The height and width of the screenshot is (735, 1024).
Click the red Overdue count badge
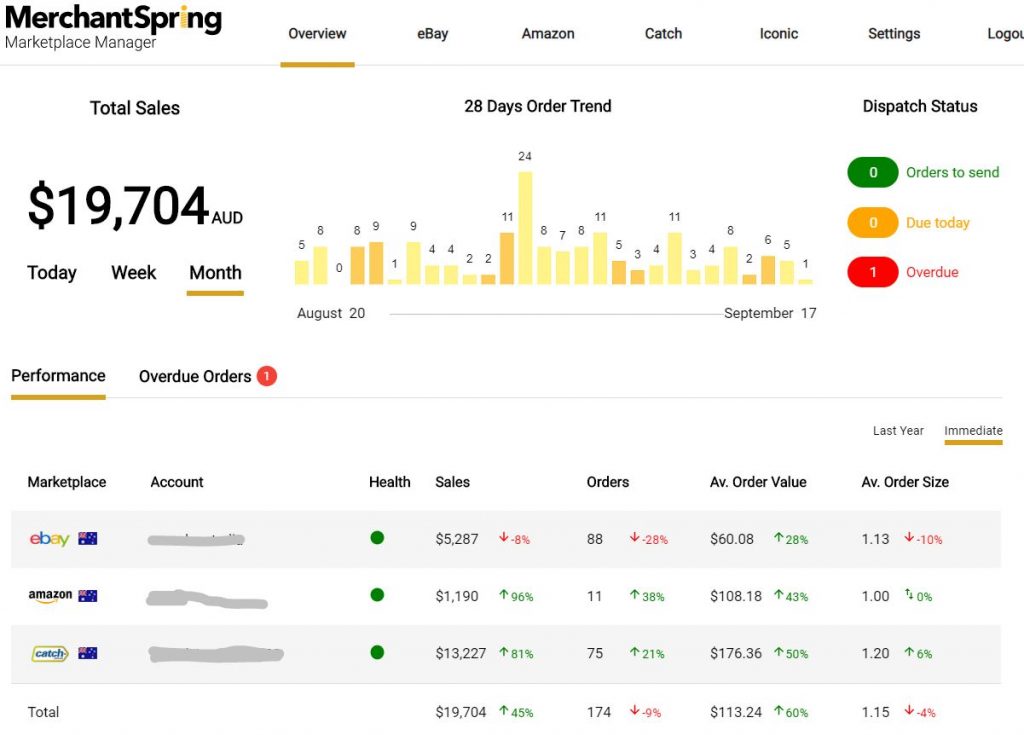(x=872, y=271)
